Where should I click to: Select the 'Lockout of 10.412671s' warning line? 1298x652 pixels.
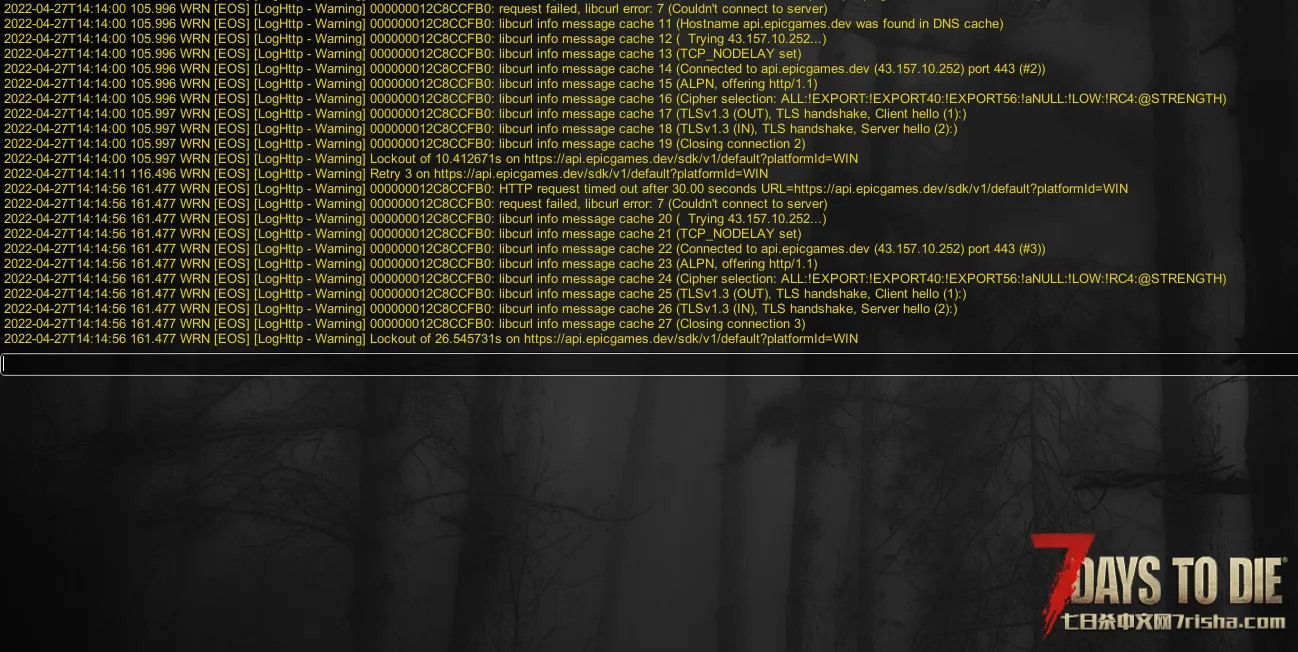[431, 159]
